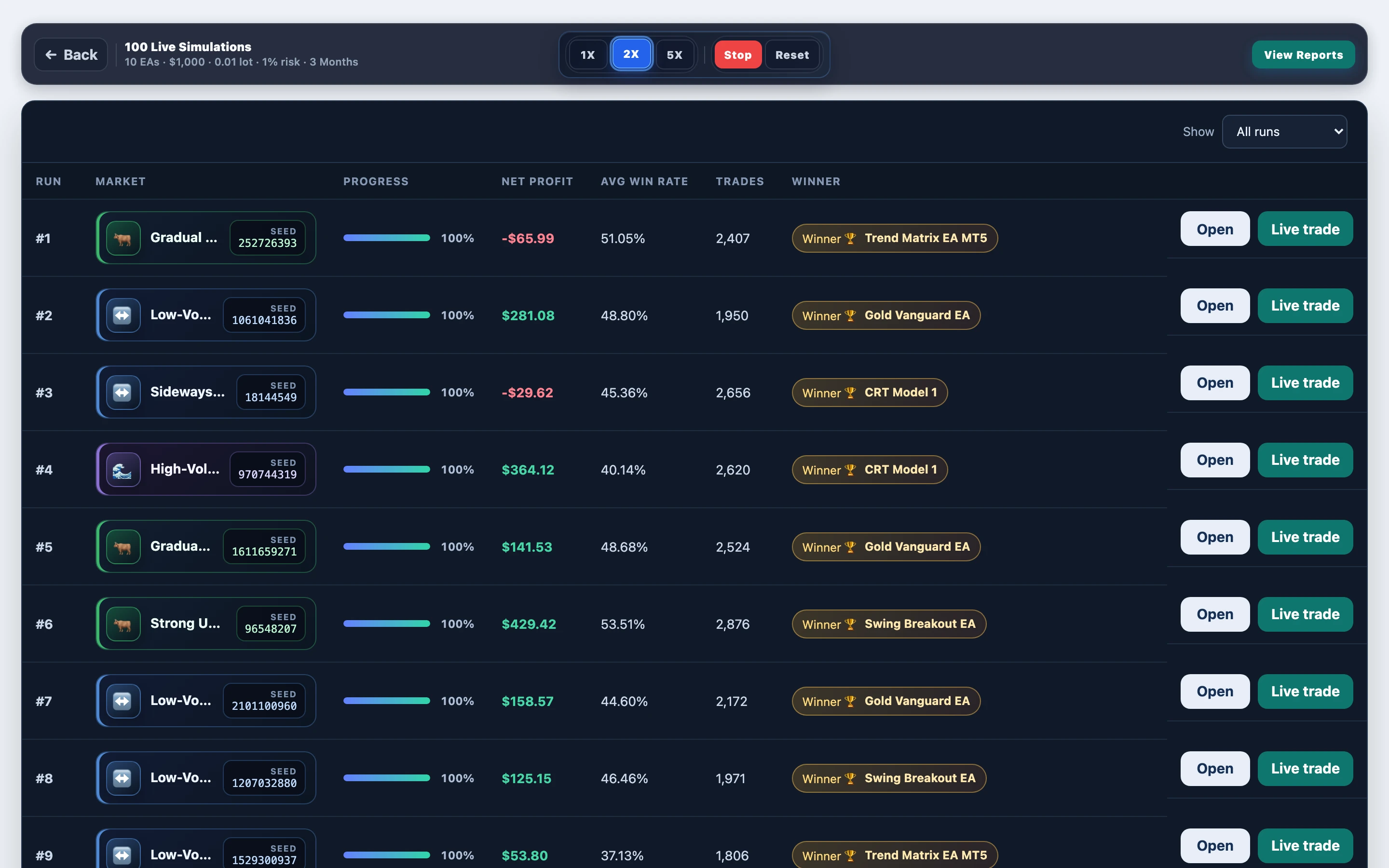1389x868 pixels.
Task: Select the 2X speed option
Action: (631, 54)
